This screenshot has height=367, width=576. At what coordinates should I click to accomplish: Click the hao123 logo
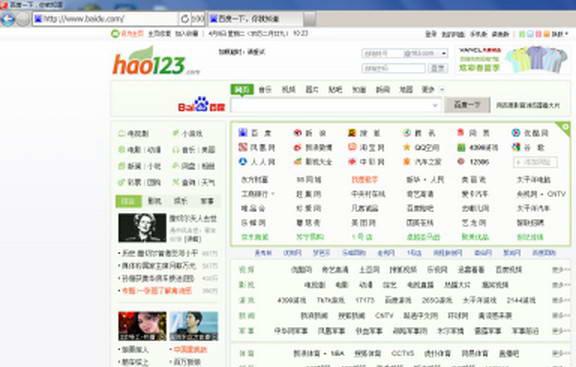tap(155, 61)
